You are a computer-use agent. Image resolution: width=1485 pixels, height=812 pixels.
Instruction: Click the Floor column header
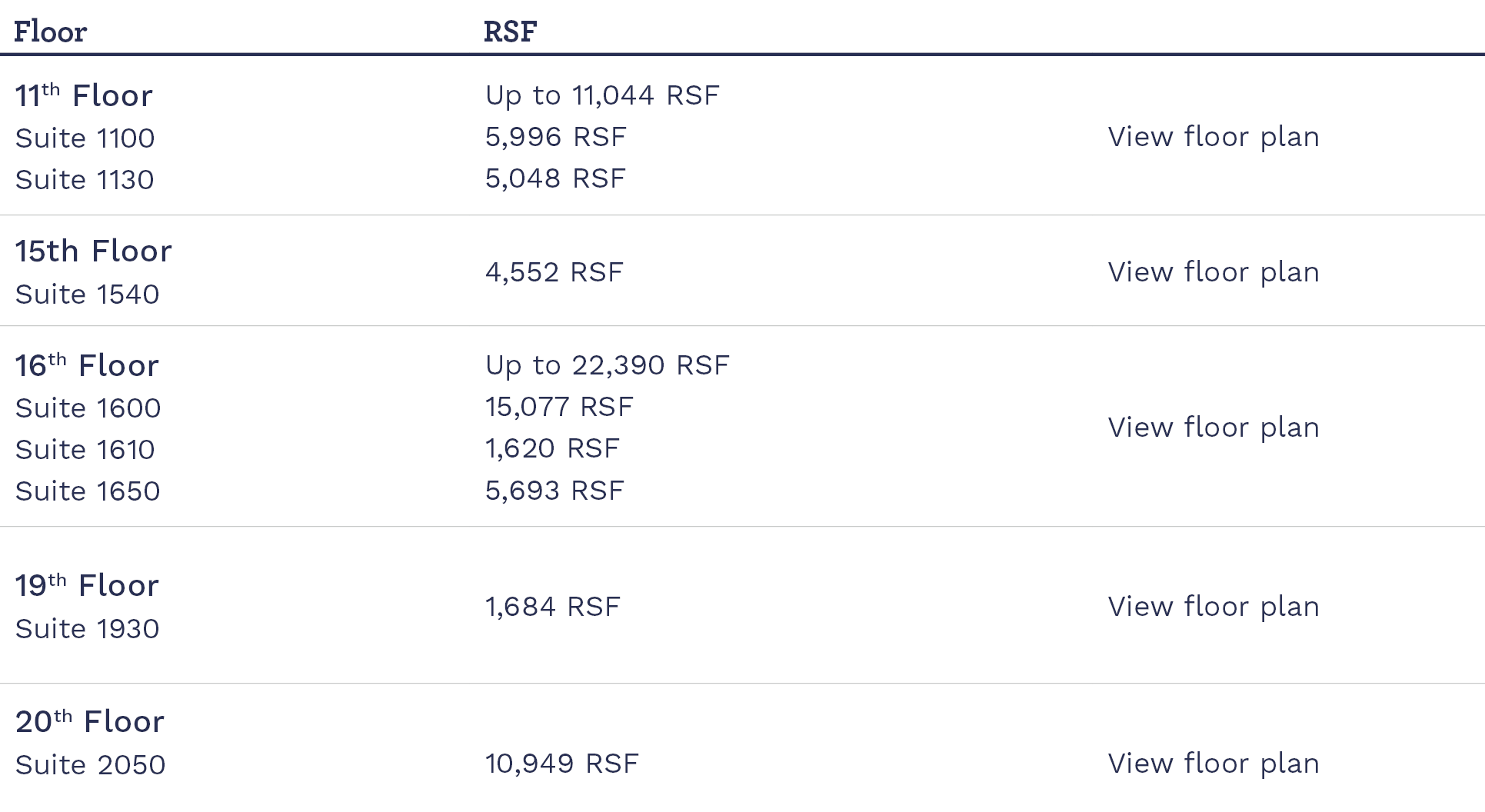coord(50,32)
